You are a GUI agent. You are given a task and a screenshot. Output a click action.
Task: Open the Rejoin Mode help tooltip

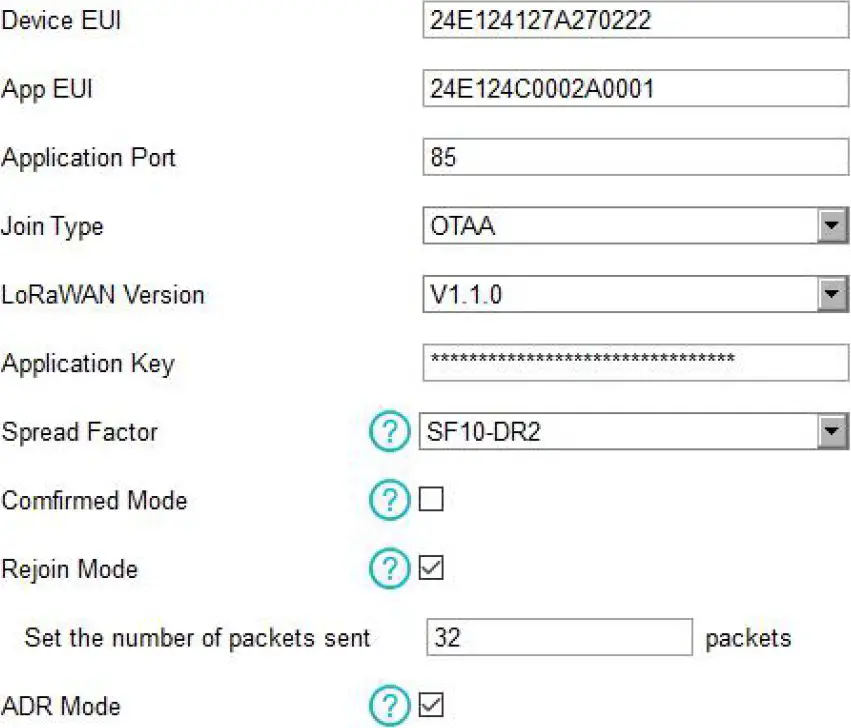390,569
